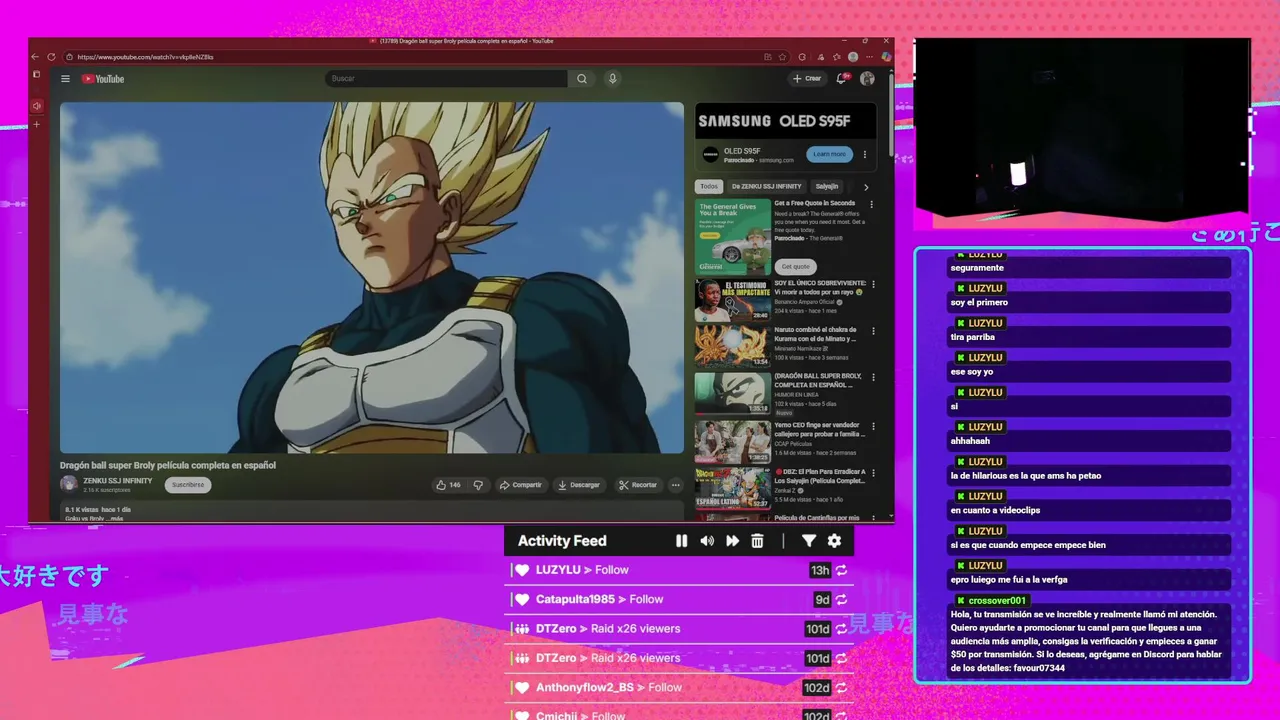
Task: Start voice search with the microphone
Action: click(613, 78)
